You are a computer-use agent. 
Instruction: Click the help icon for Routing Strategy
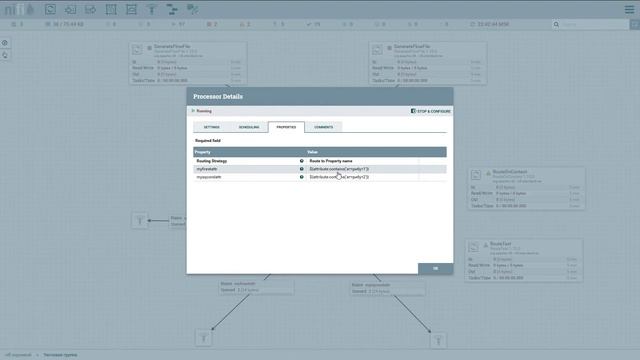(302, 161)
